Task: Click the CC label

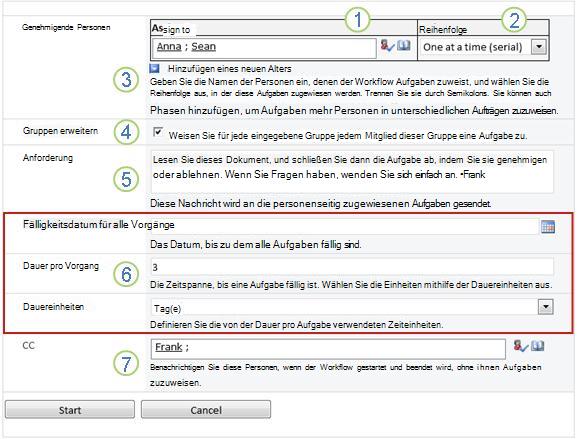Action: coord(29,346)
